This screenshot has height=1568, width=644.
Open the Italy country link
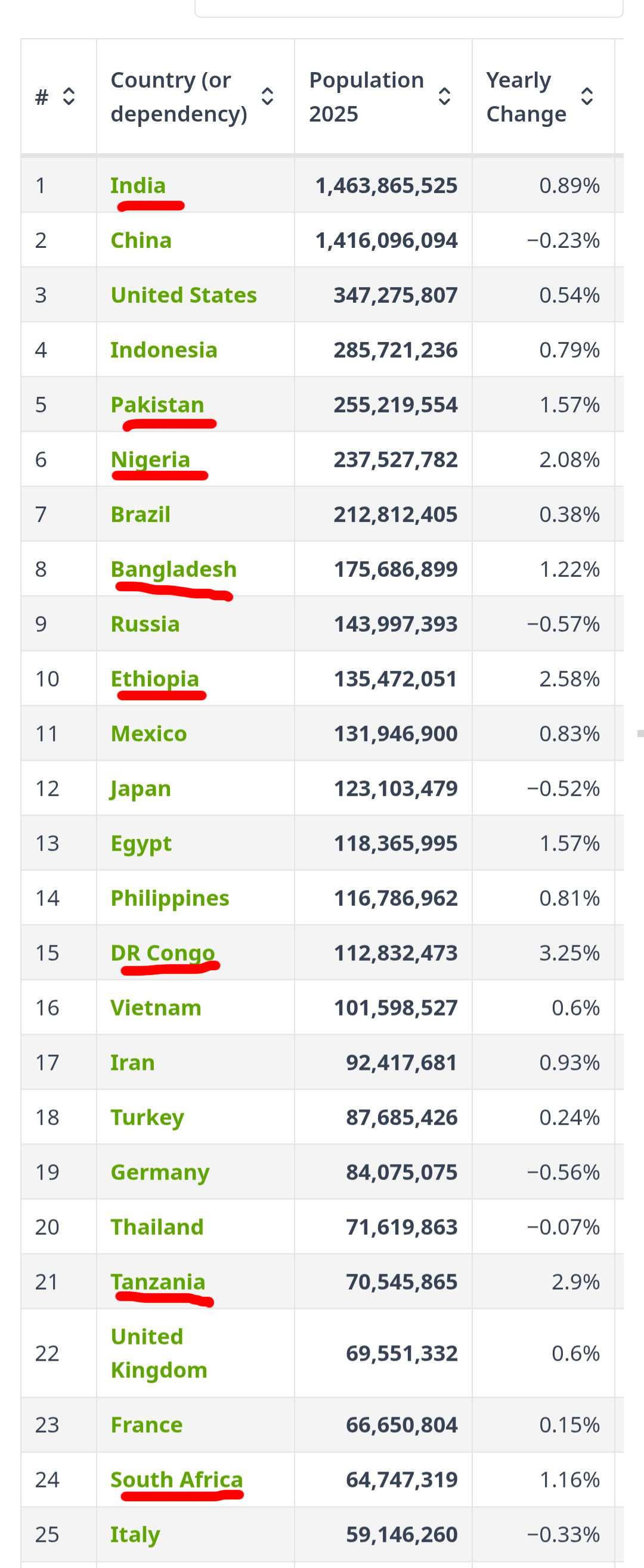click(135, 1534)
